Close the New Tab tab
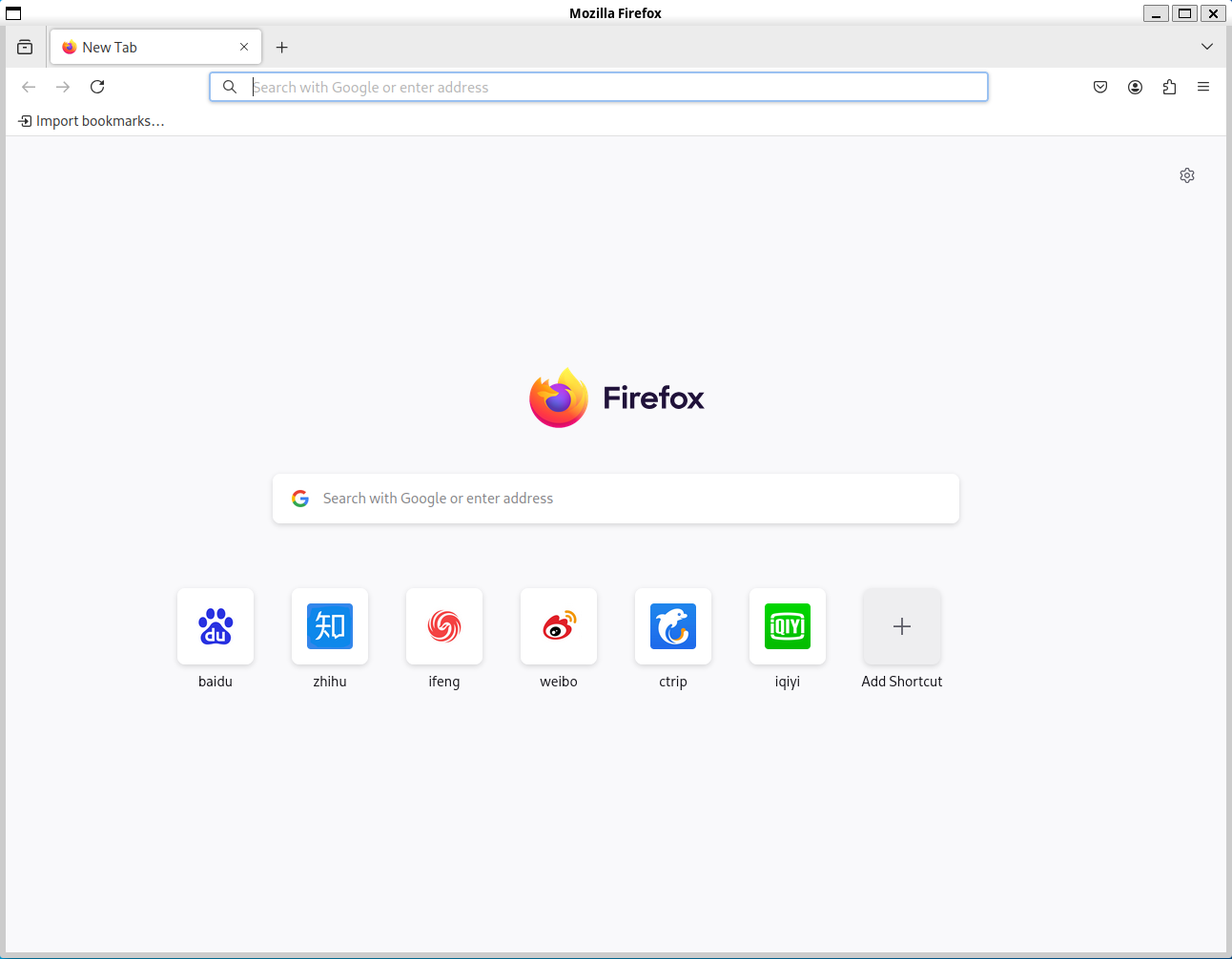Screen dimensions: 1232x959 244,47
